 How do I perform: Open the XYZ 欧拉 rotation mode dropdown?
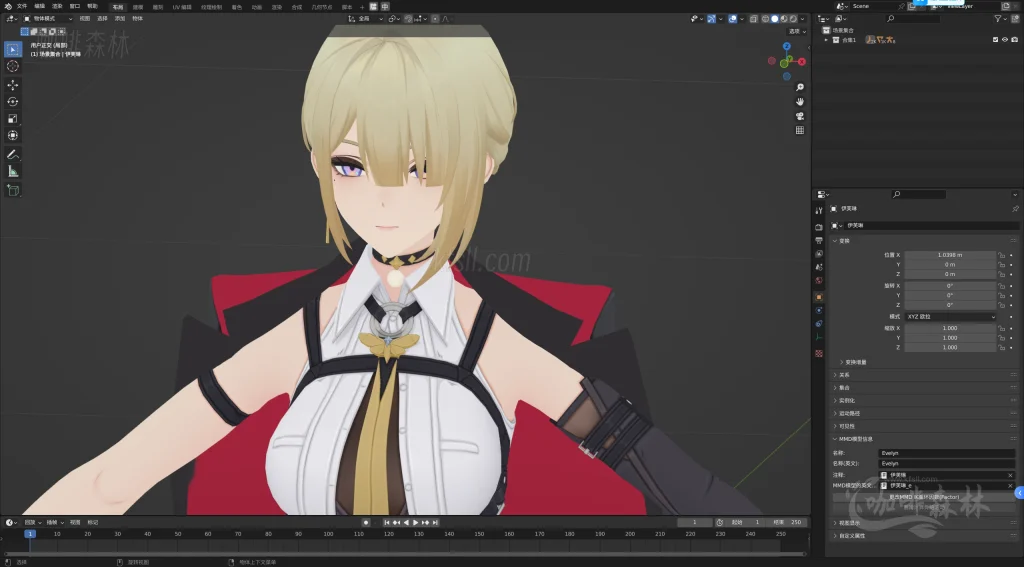tap(950, 317)
